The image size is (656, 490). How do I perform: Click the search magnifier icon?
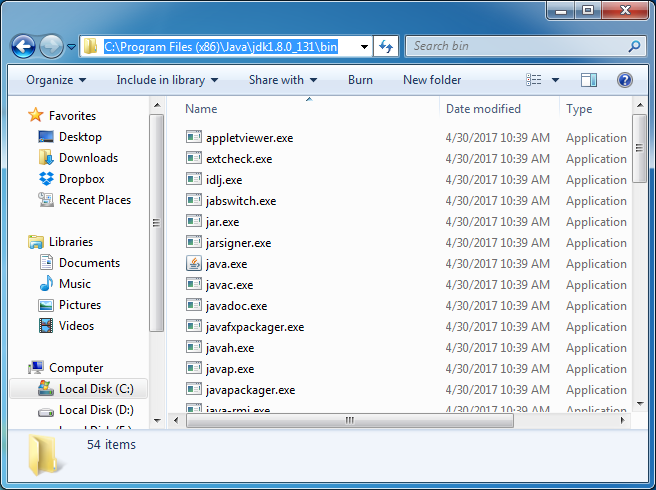(x=634, y=46)
